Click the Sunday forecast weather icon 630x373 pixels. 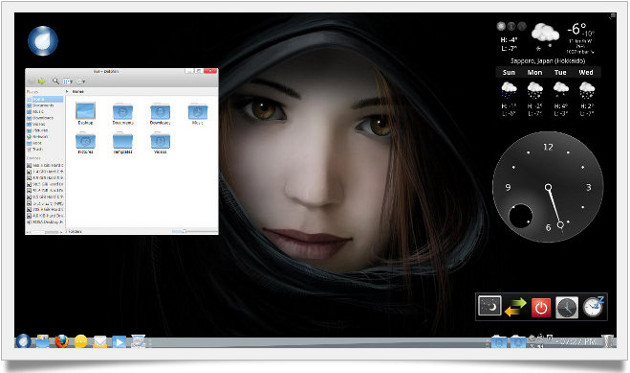pos(509,90)
